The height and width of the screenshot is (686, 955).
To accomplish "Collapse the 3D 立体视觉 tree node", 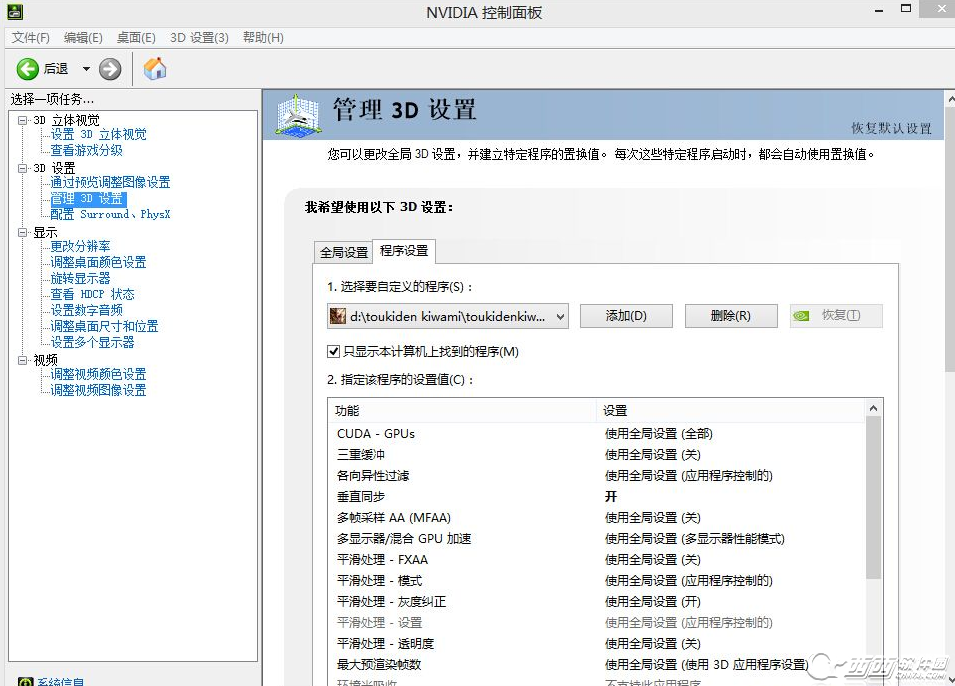I will point(23,120).
